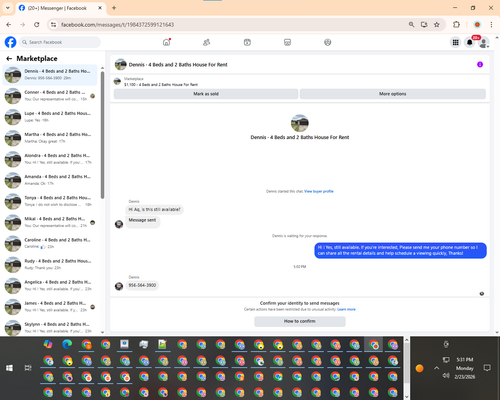Open the volume icon in system tray
500x400 pixels.
446,376
